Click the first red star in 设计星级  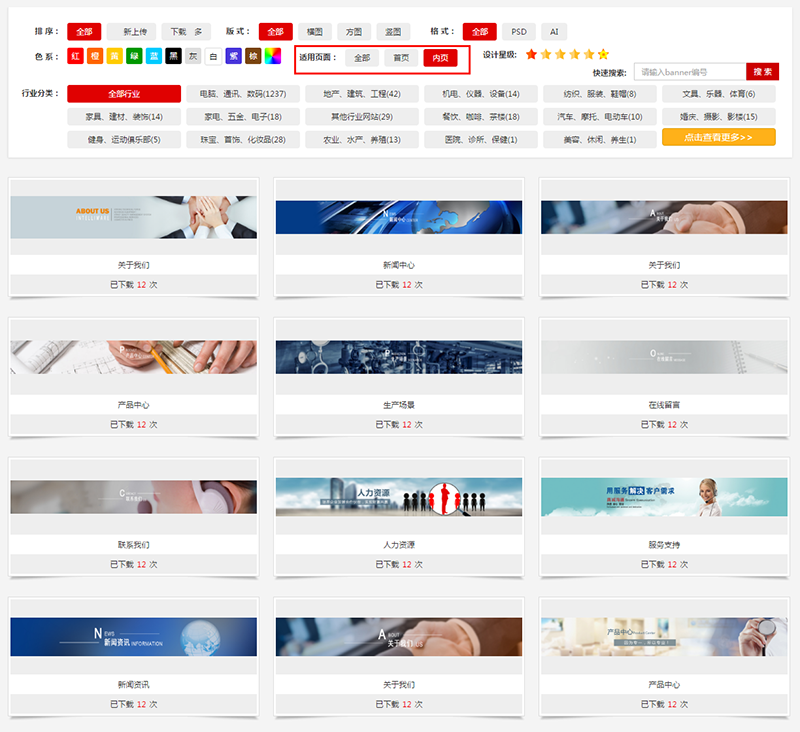531,55
